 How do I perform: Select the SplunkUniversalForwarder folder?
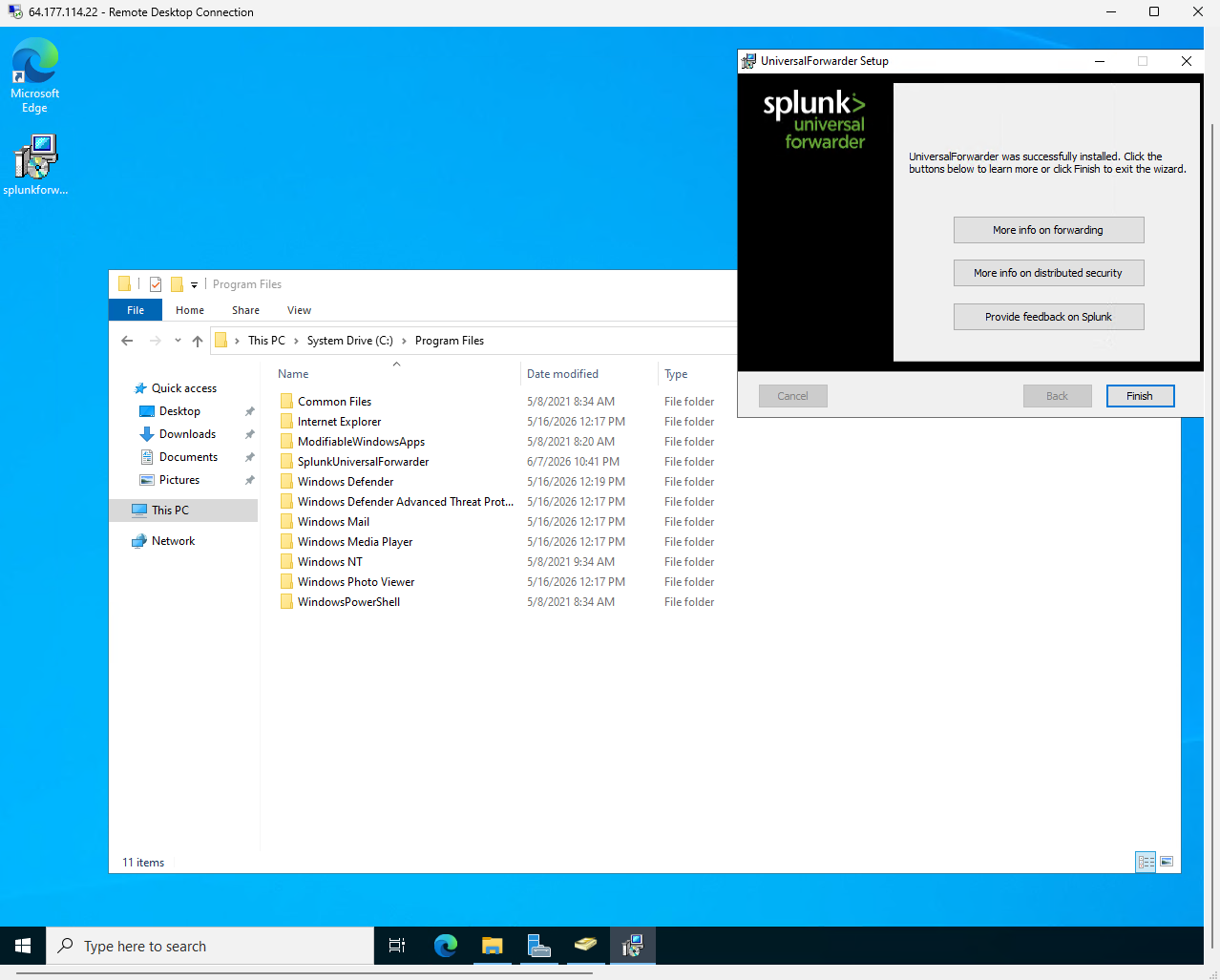[x=363, y=462]
